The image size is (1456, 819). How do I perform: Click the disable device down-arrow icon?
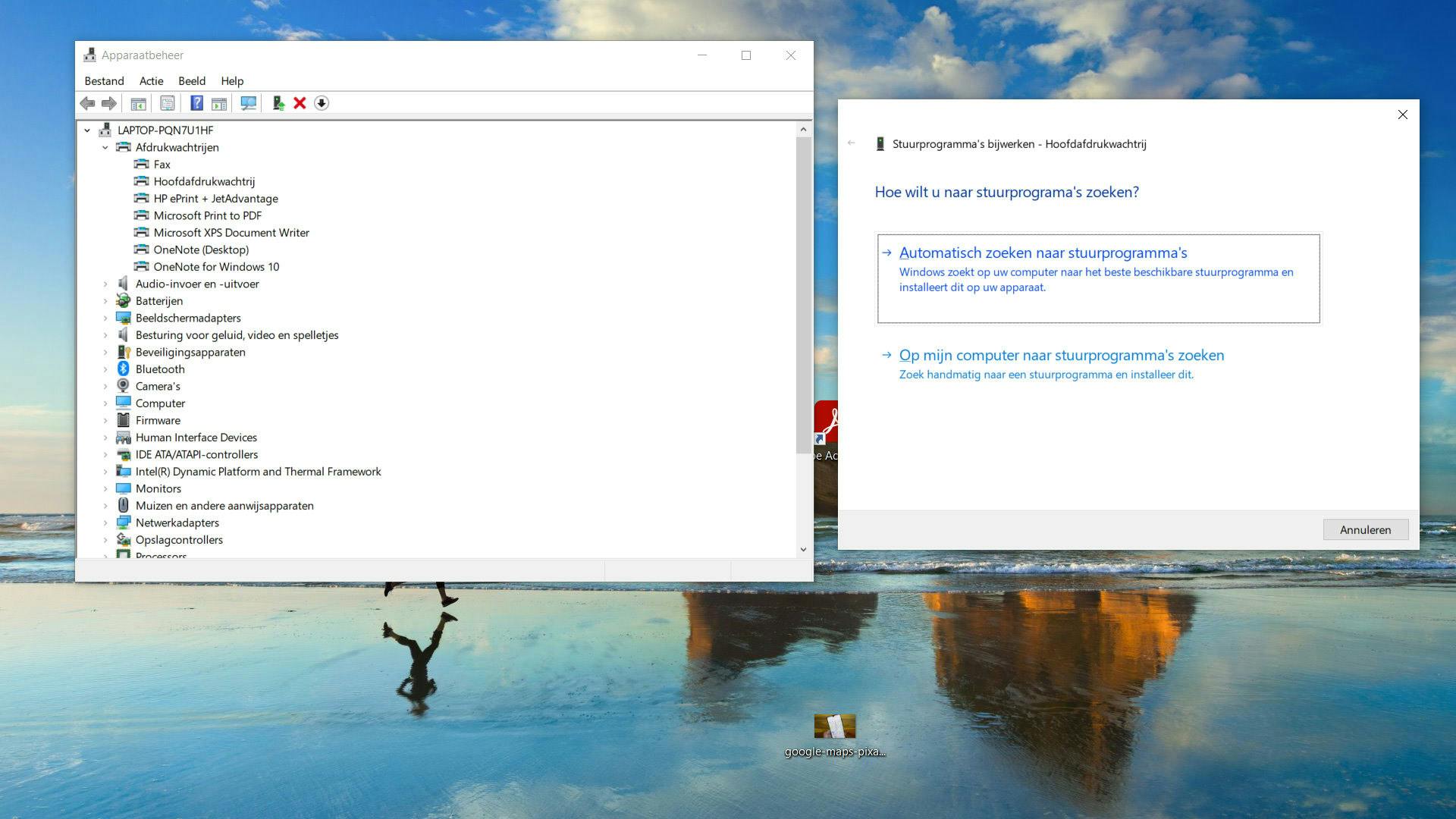(322, 103)
